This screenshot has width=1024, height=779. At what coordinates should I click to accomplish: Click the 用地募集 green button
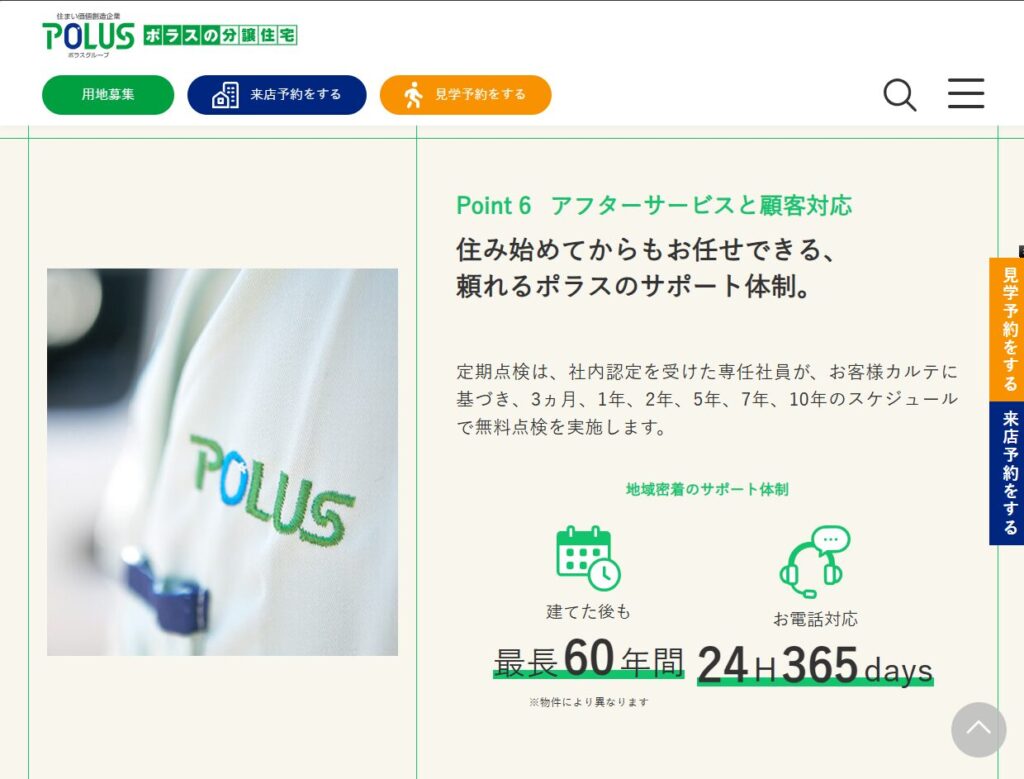click(x=108, y=95)
